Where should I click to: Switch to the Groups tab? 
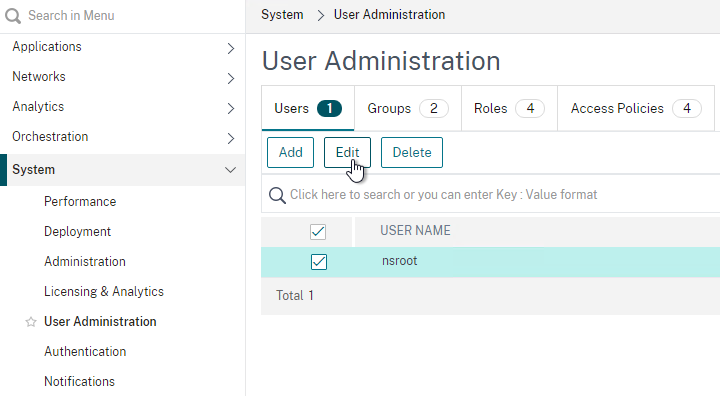(x=408, y=108)
